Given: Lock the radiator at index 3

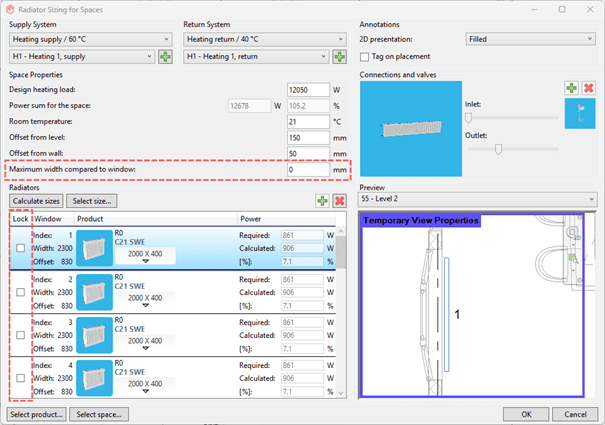Looking at the screenshot, I should pos(20,335).
